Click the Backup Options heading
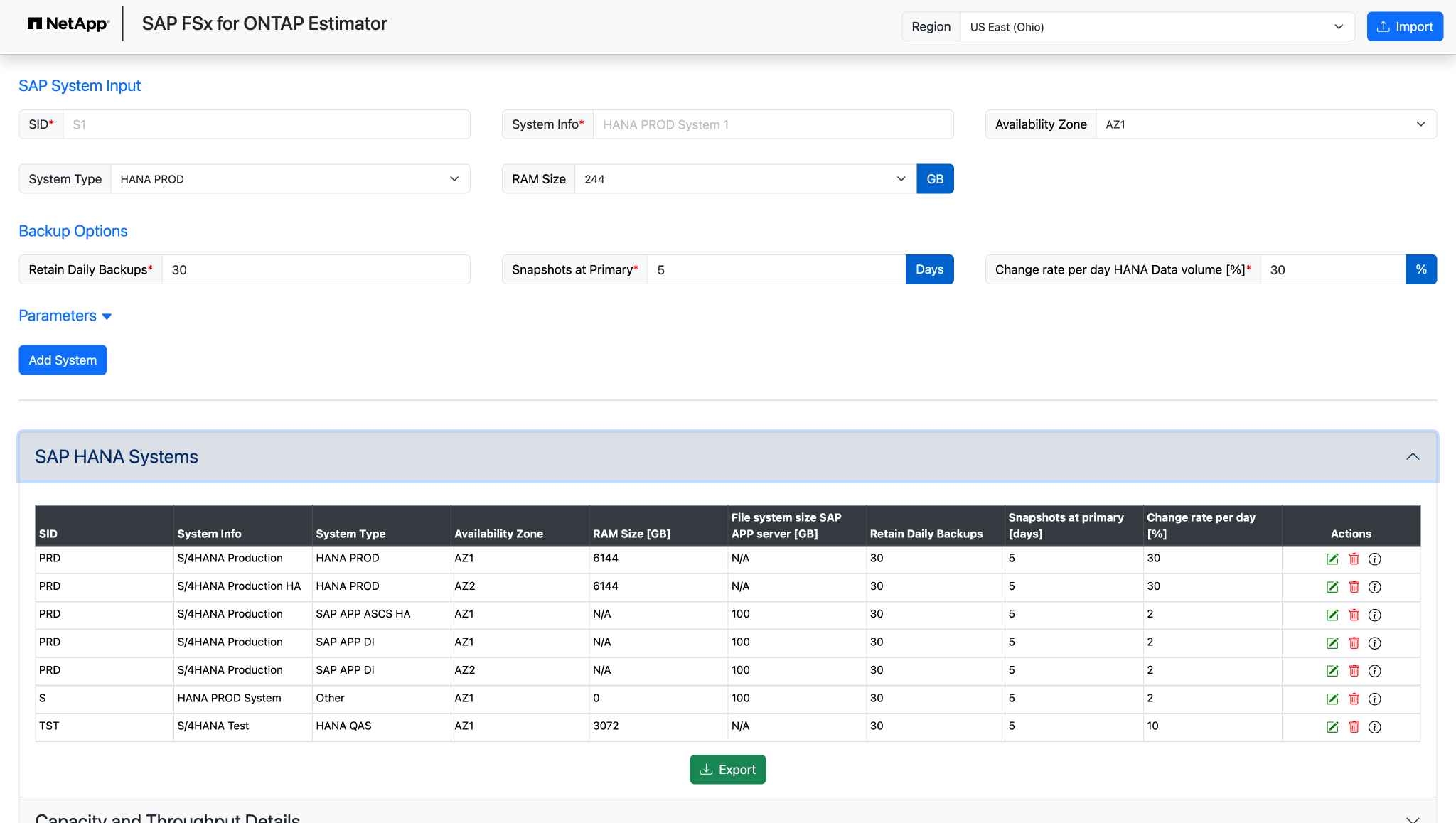The width and height of the screenshot is (1456, 823). click(x=73, y=231)
